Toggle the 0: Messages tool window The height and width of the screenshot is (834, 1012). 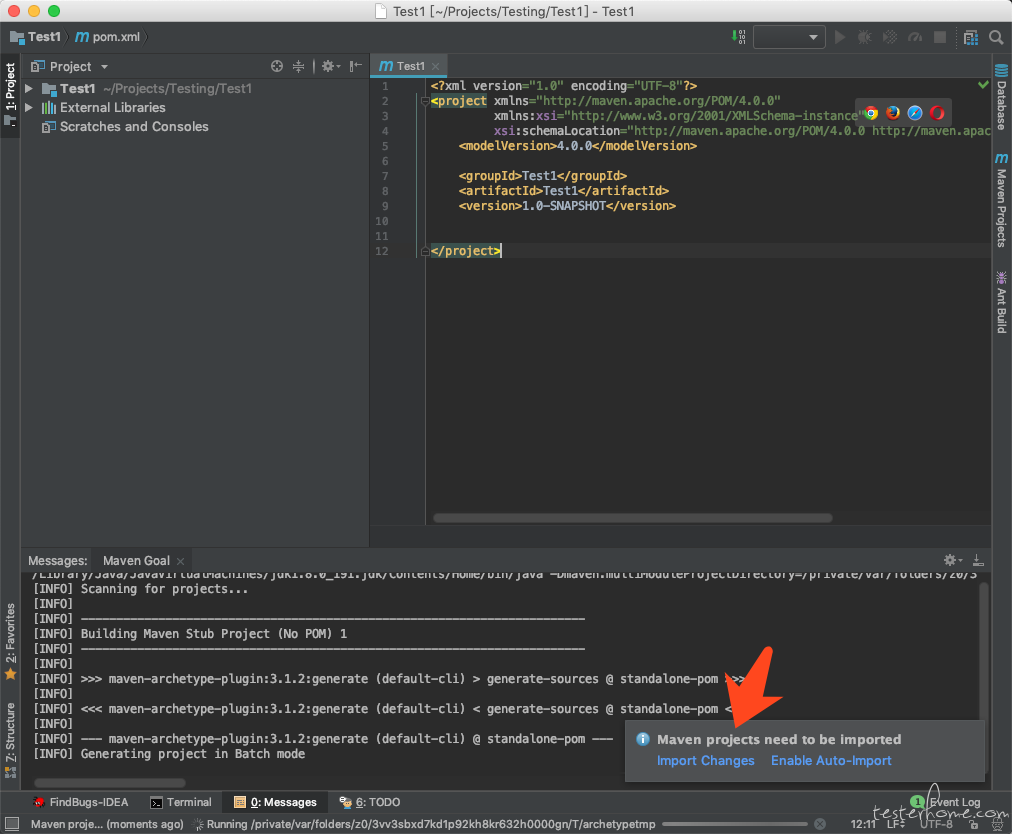(275, 802)
